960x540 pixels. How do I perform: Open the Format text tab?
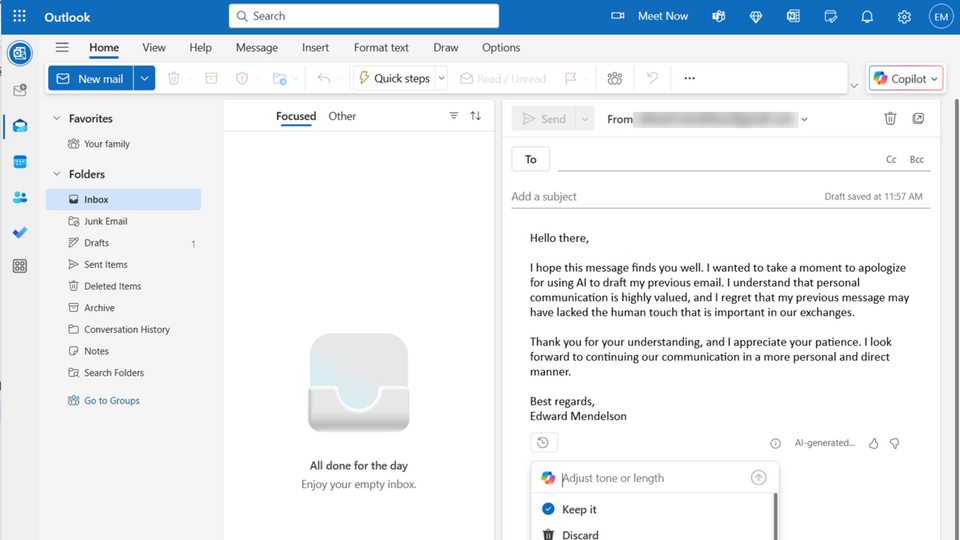tap(381, 47)
